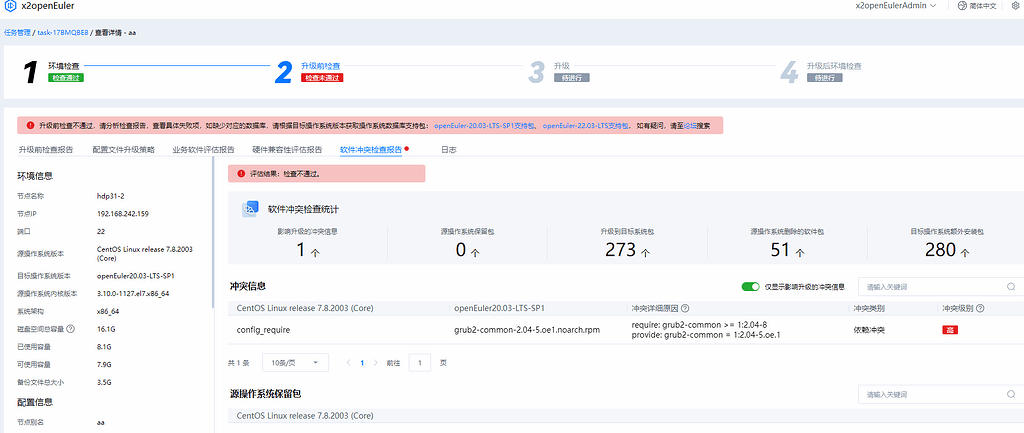This screenshot has width=1024, height=433.
Task: Click search icon in 冲突信息 search box
Action: [1011, 286]
